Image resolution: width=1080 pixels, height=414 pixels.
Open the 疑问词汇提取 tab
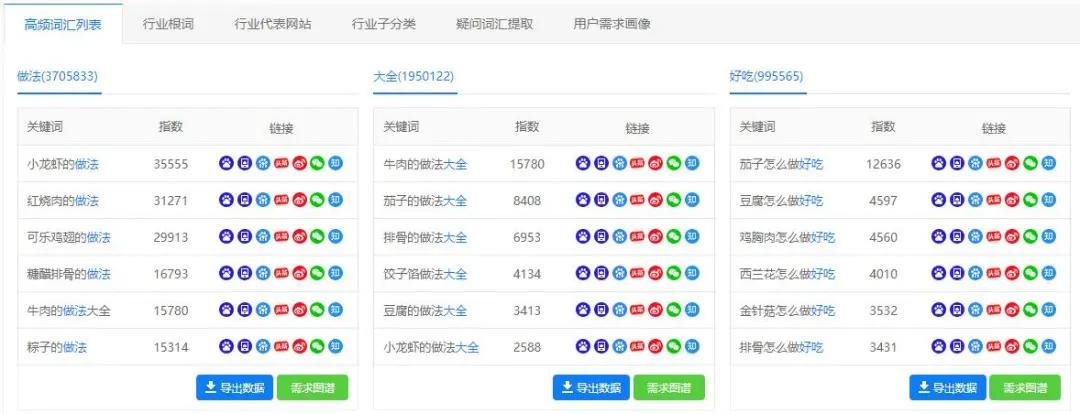(495, 24)
